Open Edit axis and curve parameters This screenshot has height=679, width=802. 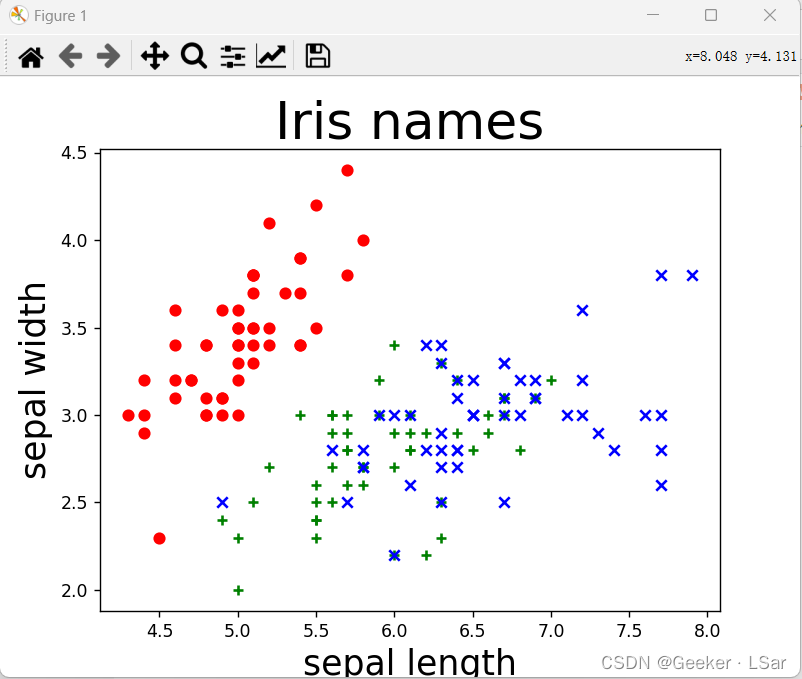tap(271, 56)
